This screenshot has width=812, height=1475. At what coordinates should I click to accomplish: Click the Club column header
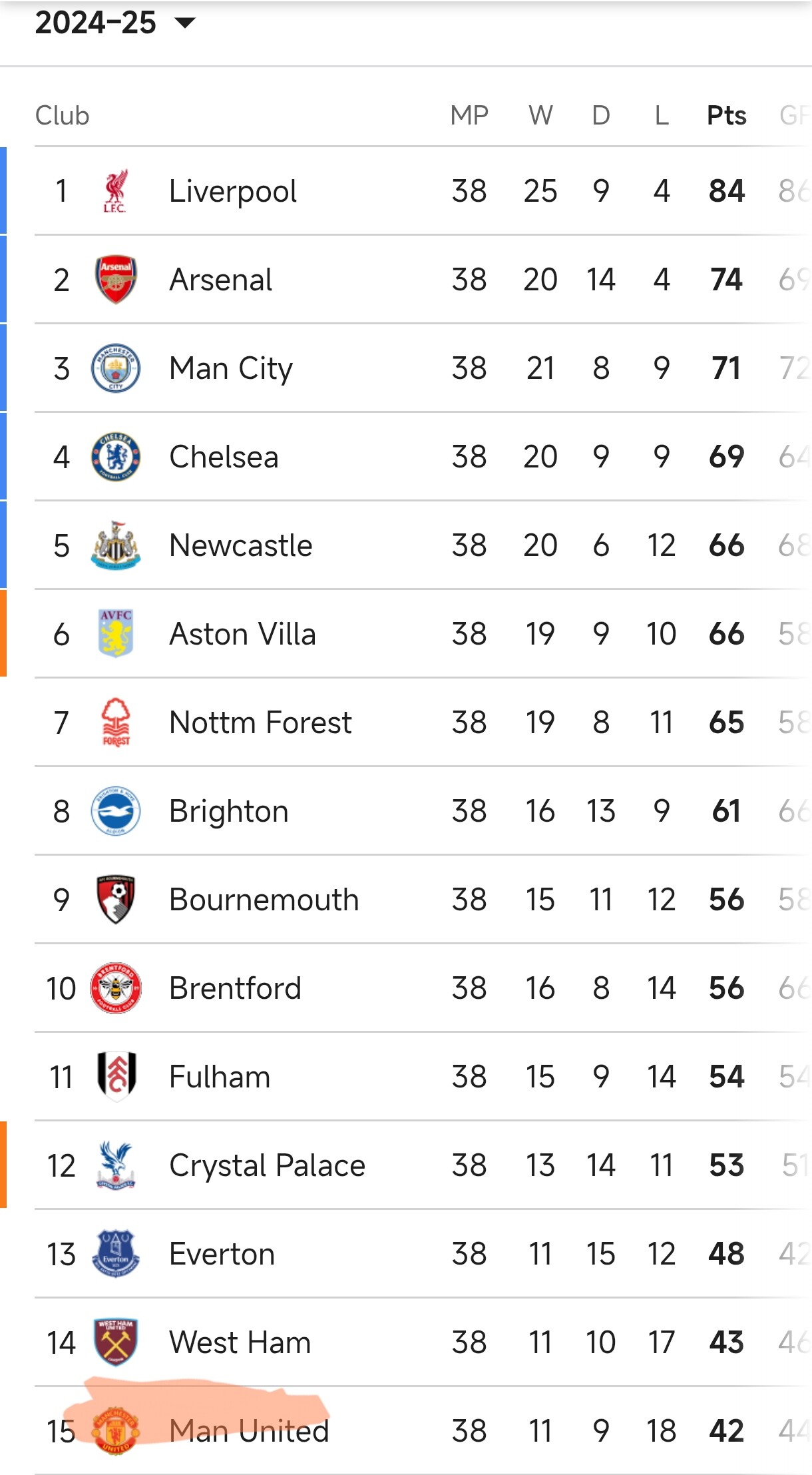[x=62, y=115]
